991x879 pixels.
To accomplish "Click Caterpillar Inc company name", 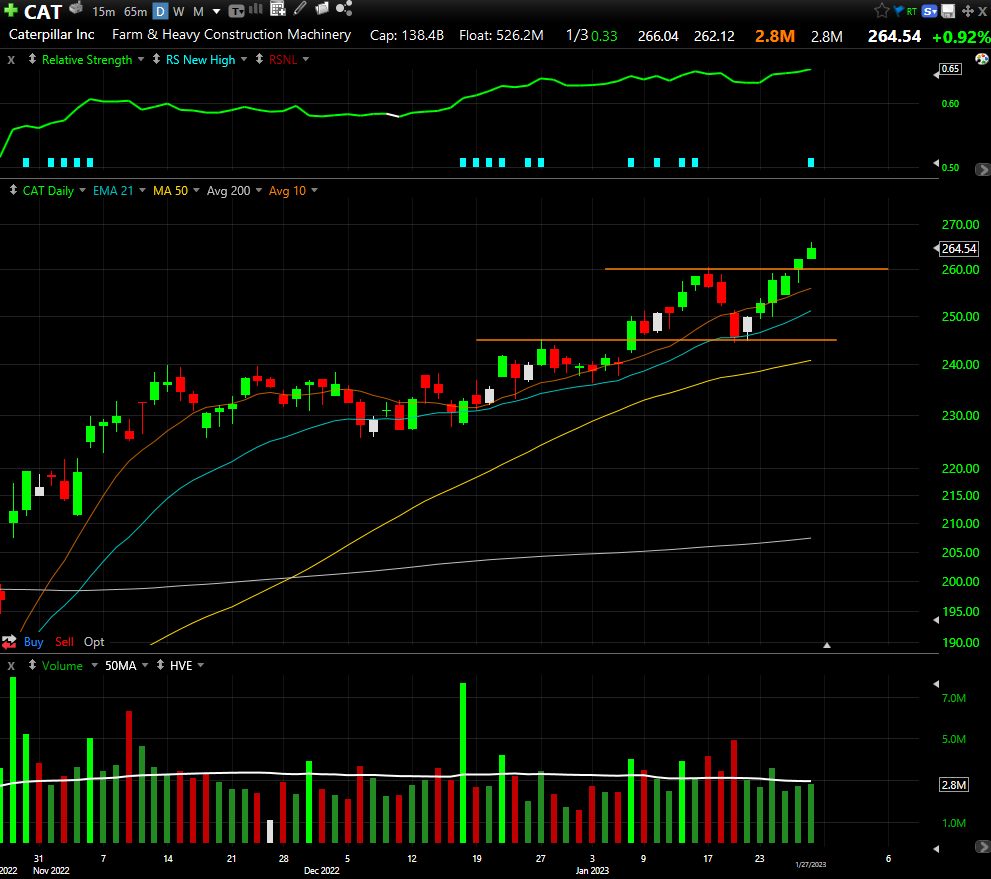I will pos(52,35).
